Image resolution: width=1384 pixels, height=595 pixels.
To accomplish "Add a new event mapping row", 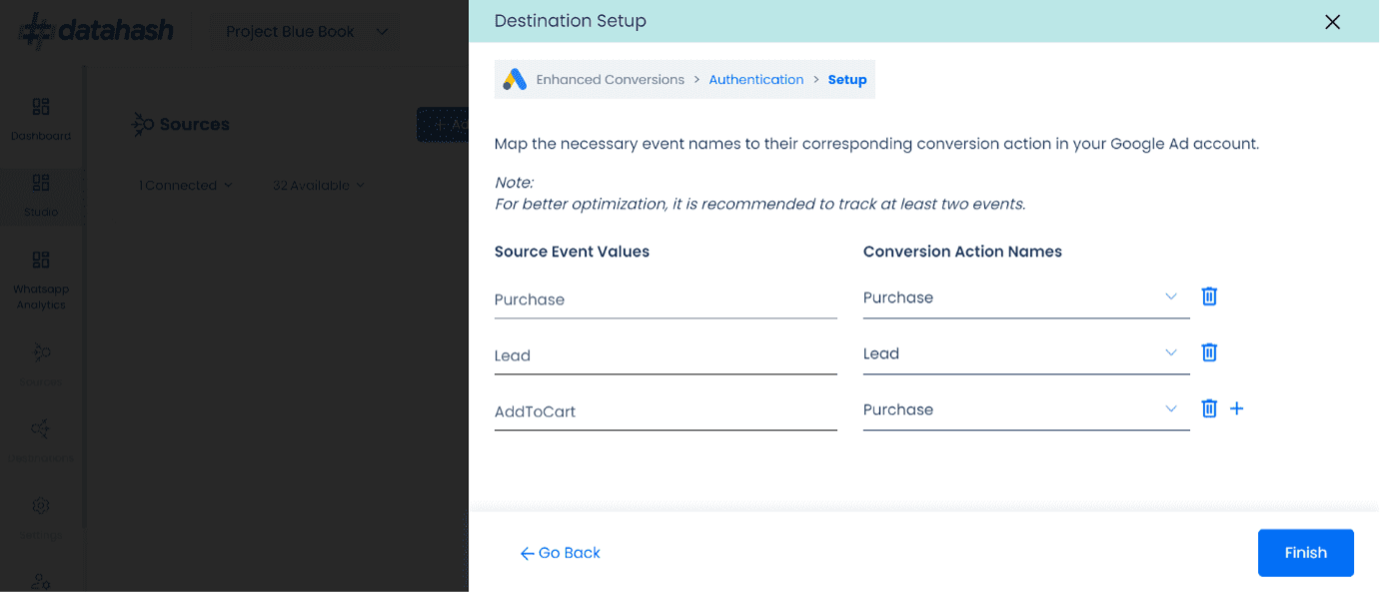I will point(1237,408).
